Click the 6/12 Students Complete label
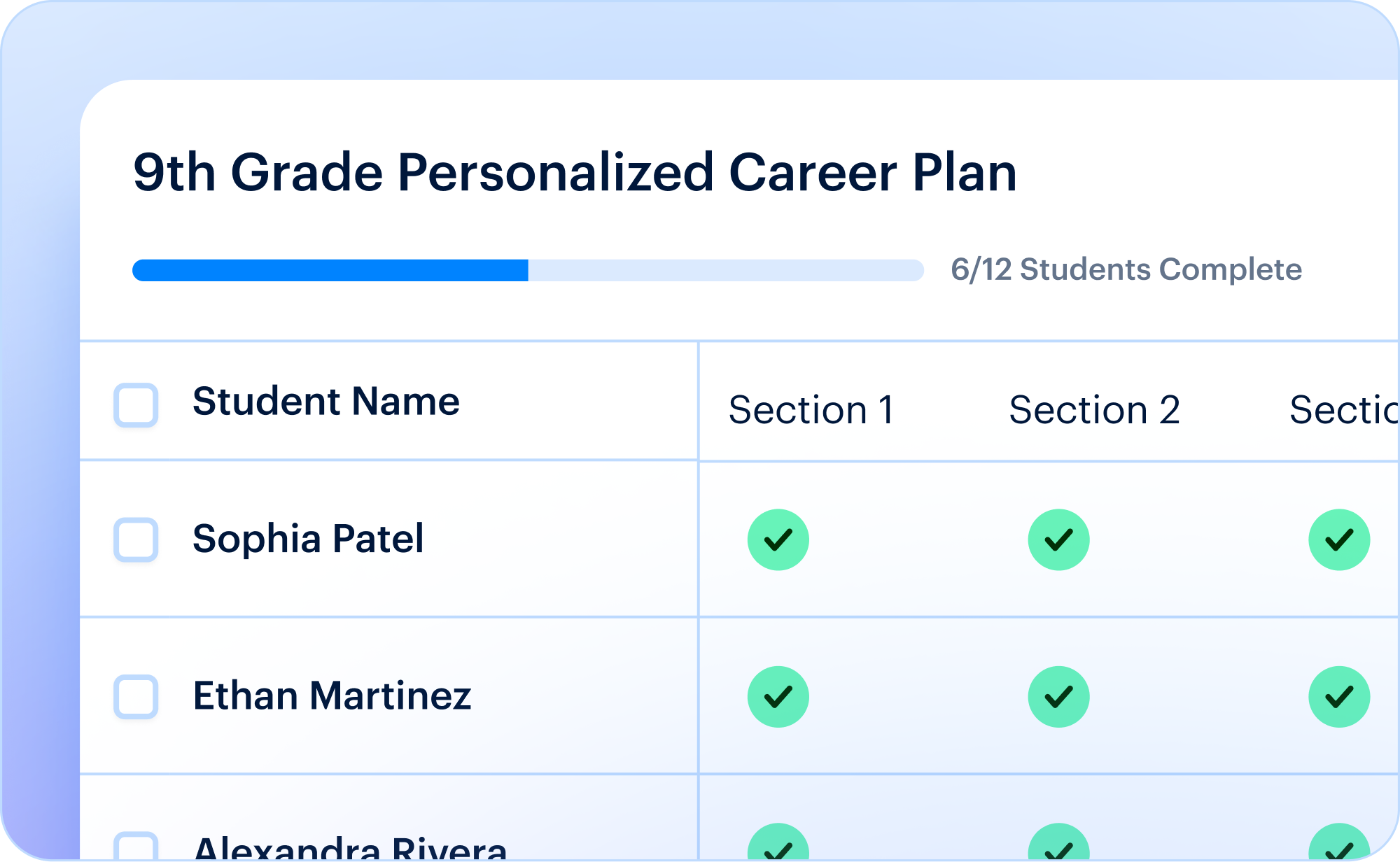The width and height of the screenshot is (1400, 862). click(1126, 269)
